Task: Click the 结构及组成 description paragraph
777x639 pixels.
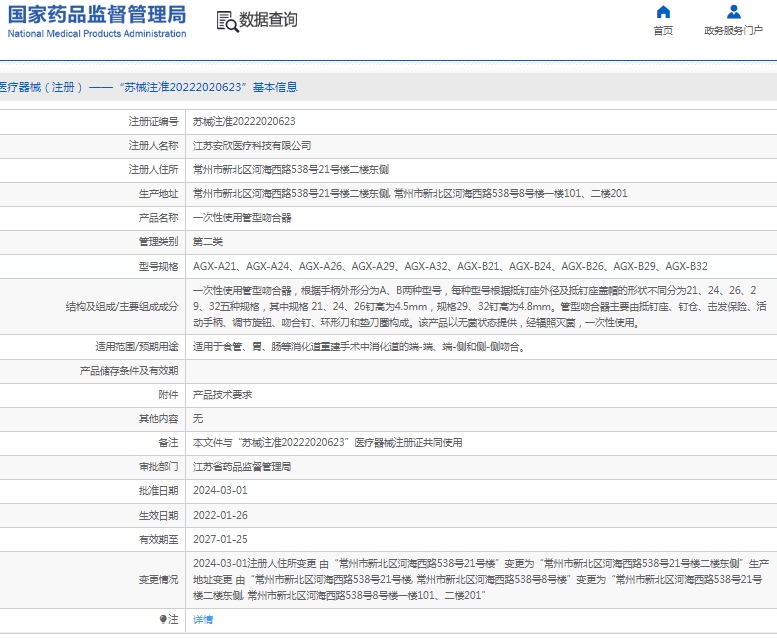Action: (x=479, y=307)
